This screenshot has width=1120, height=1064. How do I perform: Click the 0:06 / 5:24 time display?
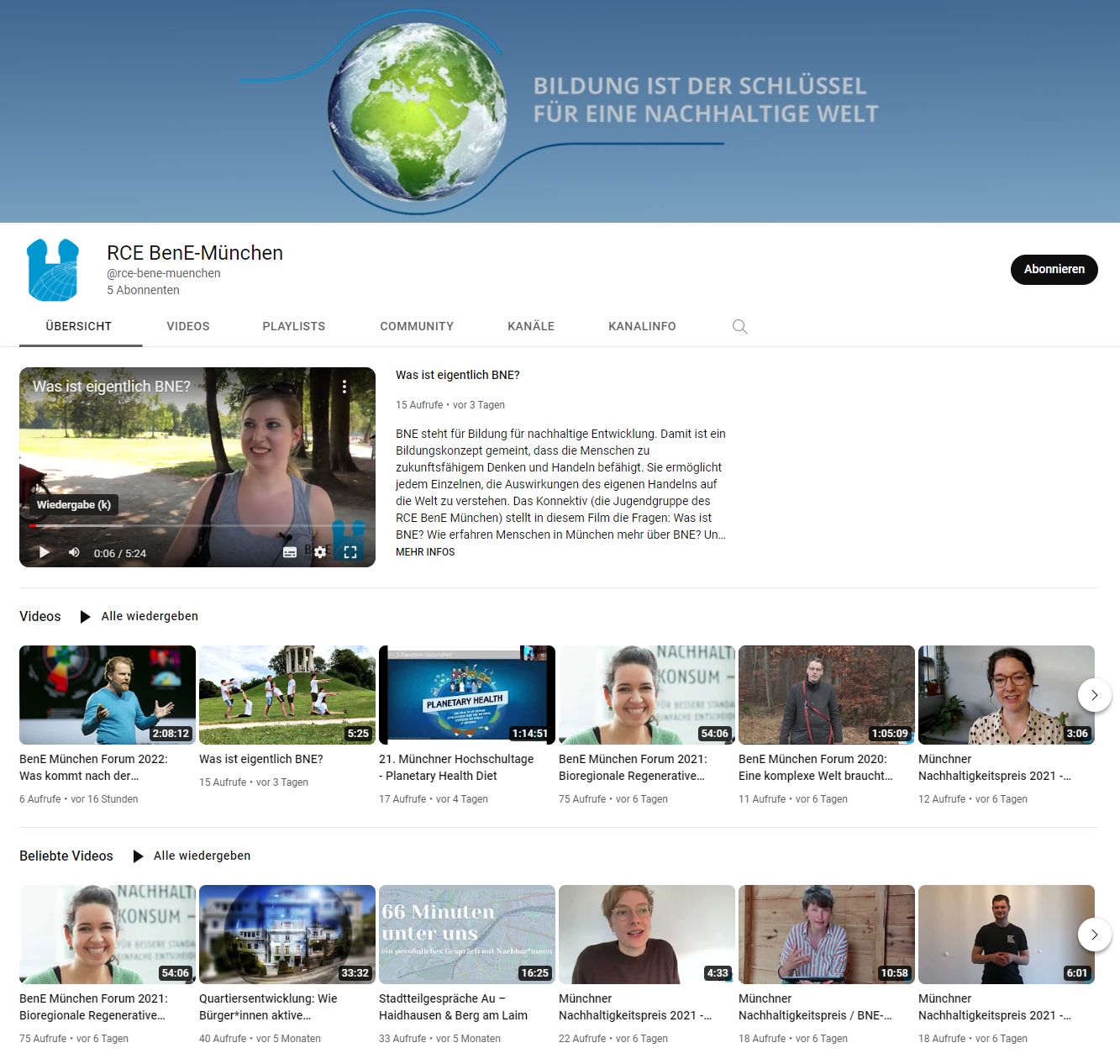[x=120, y=553]
